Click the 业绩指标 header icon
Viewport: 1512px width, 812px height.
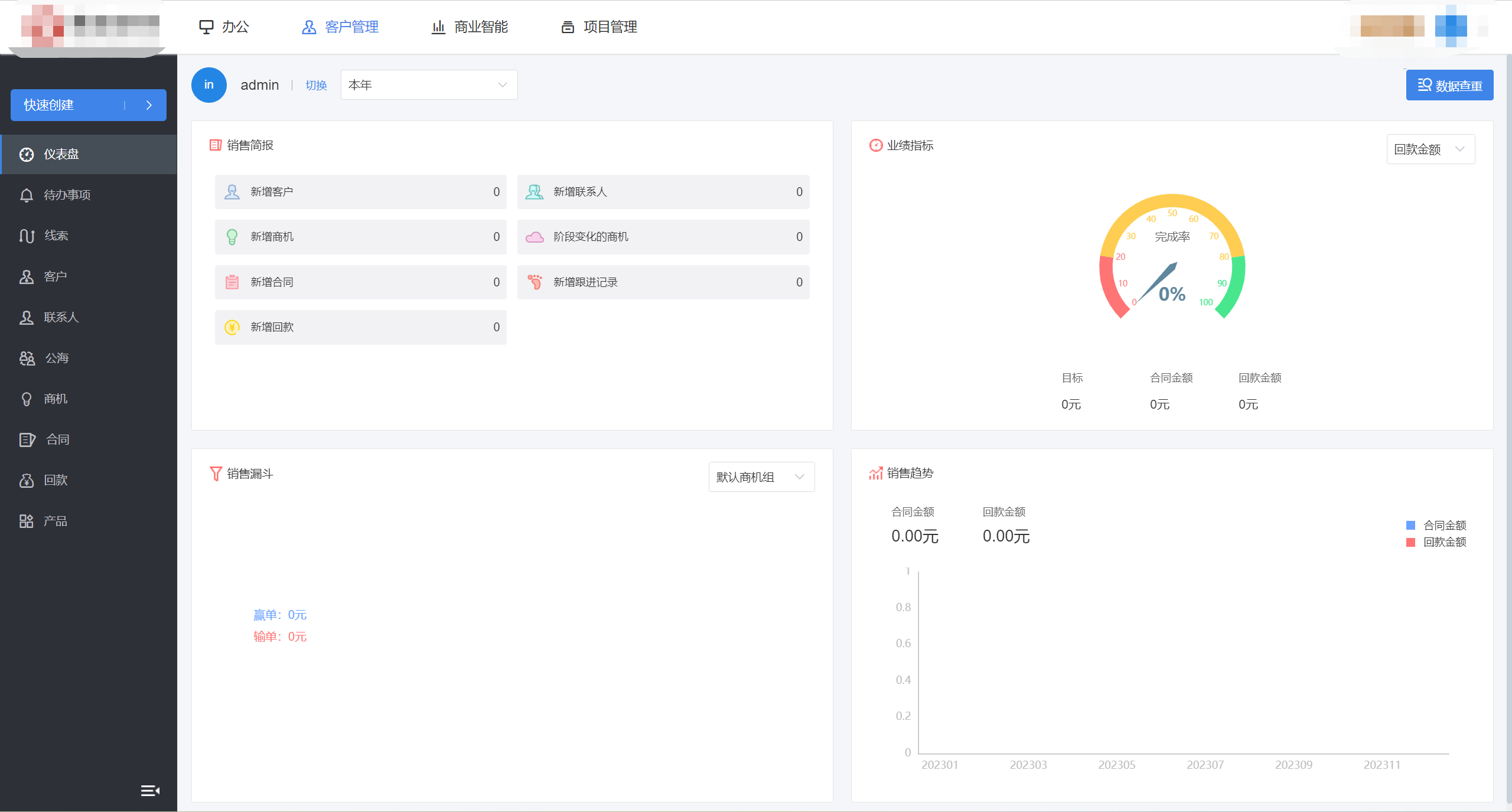876,145
